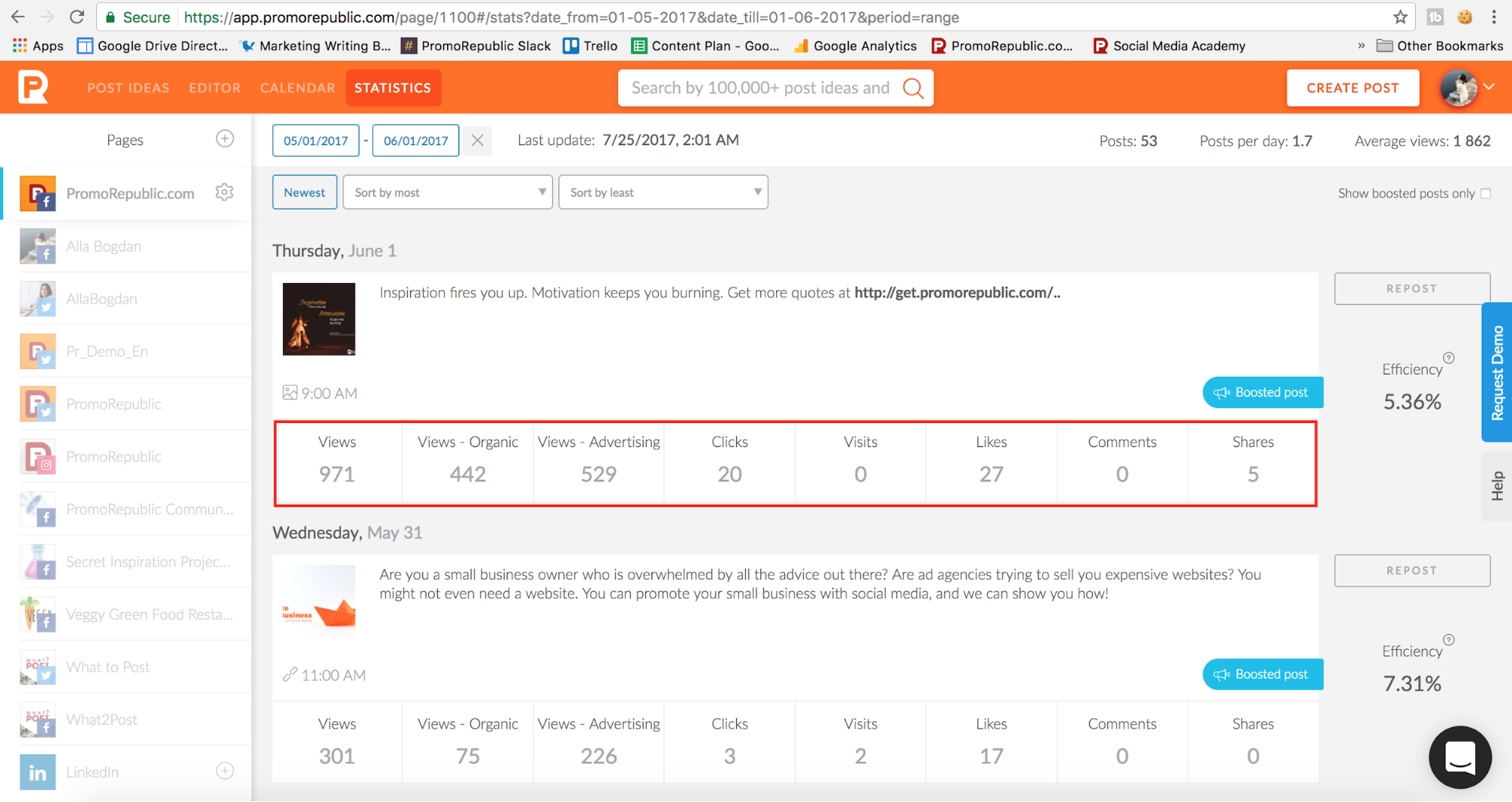The height and width of the screenshot is (802, 1512).
Task: Show hidden bookmarks chevron
Action: tap(1361, 45)
